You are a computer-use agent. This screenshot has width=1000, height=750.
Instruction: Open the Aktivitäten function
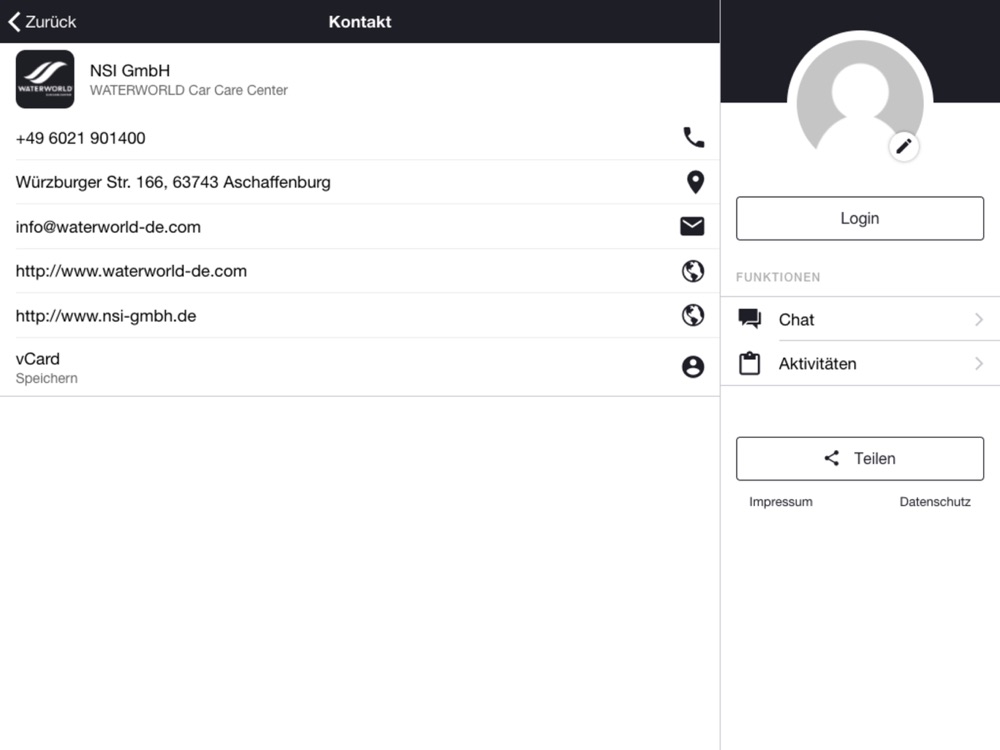click(860, 364)
